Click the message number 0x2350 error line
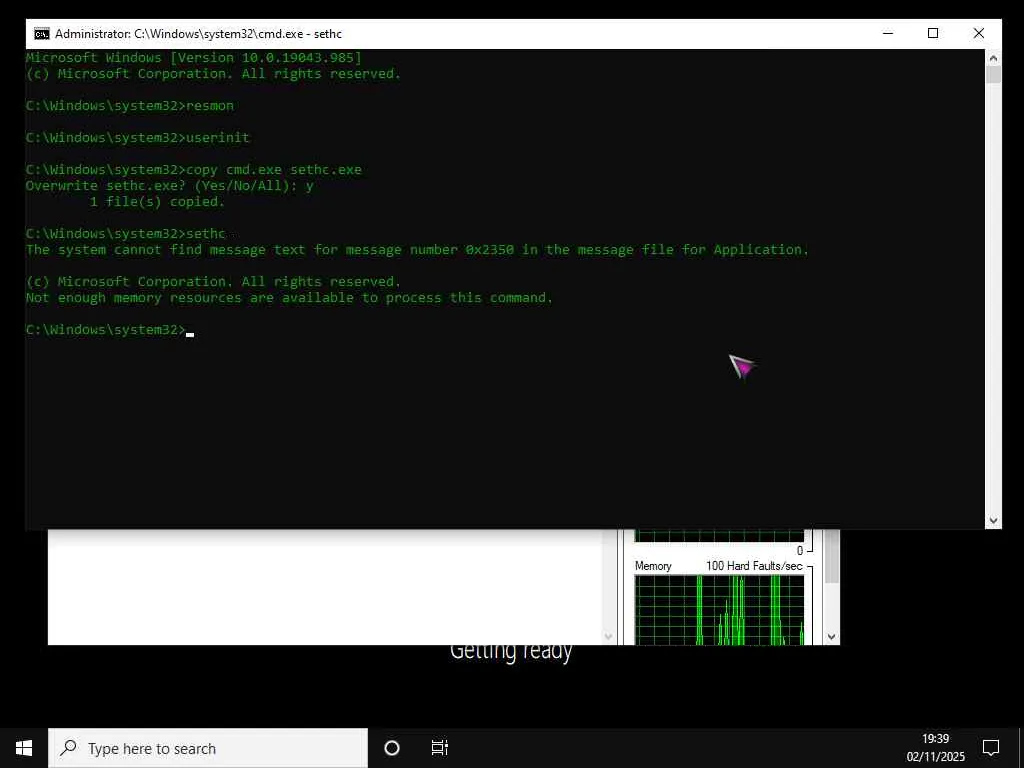The image size is (1024, 768). (x=417, y=249)
